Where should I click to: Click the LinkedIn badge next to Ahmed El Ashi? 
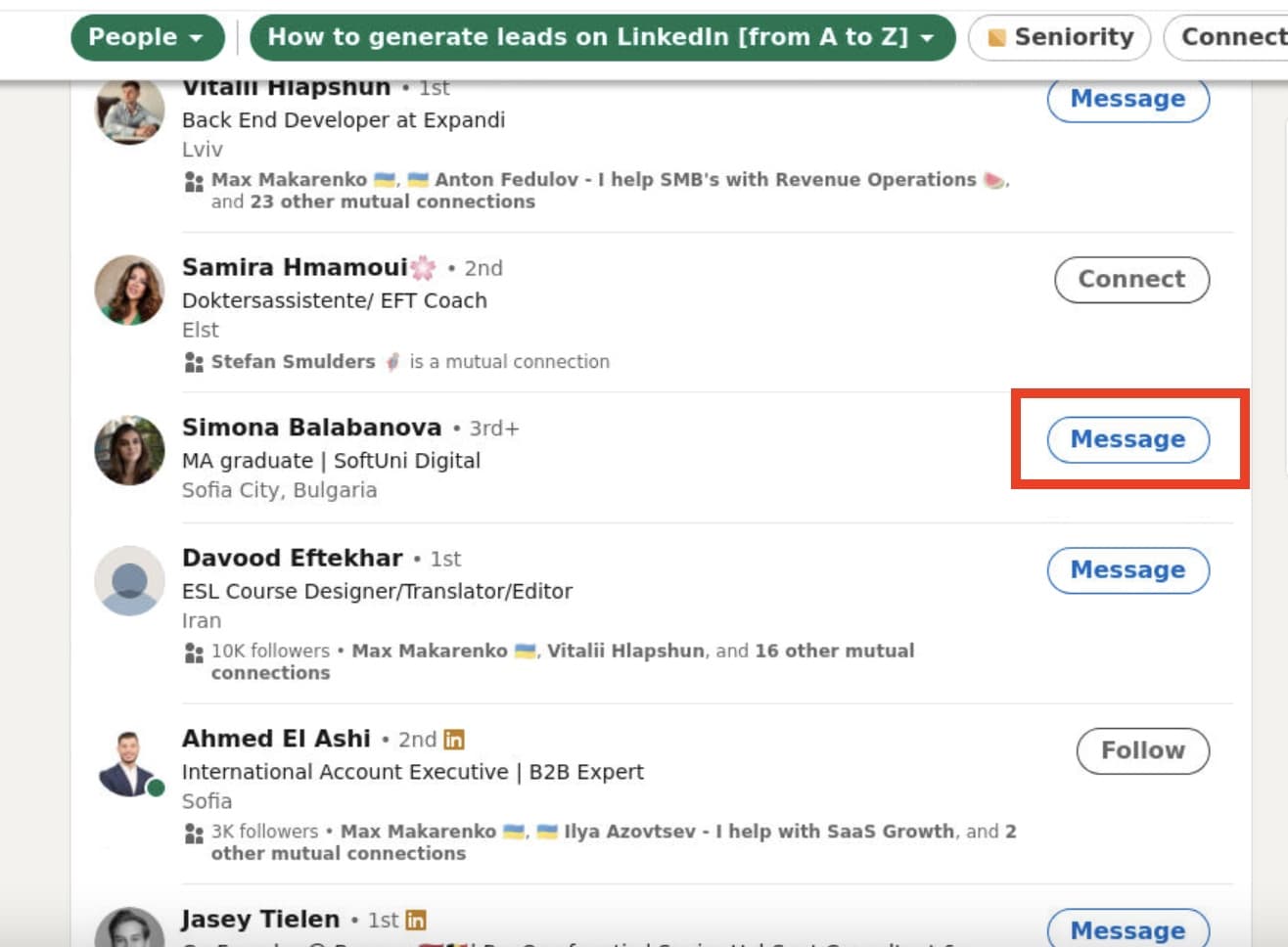(x=454, y=740)
